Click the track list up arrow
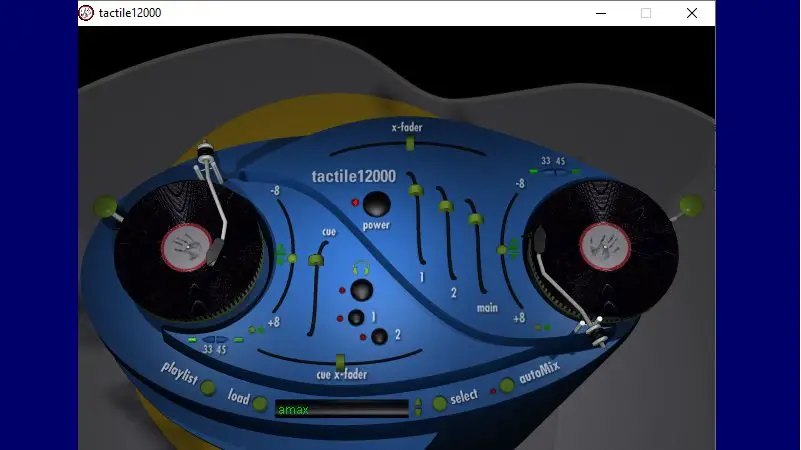 (x=418, y=402)
